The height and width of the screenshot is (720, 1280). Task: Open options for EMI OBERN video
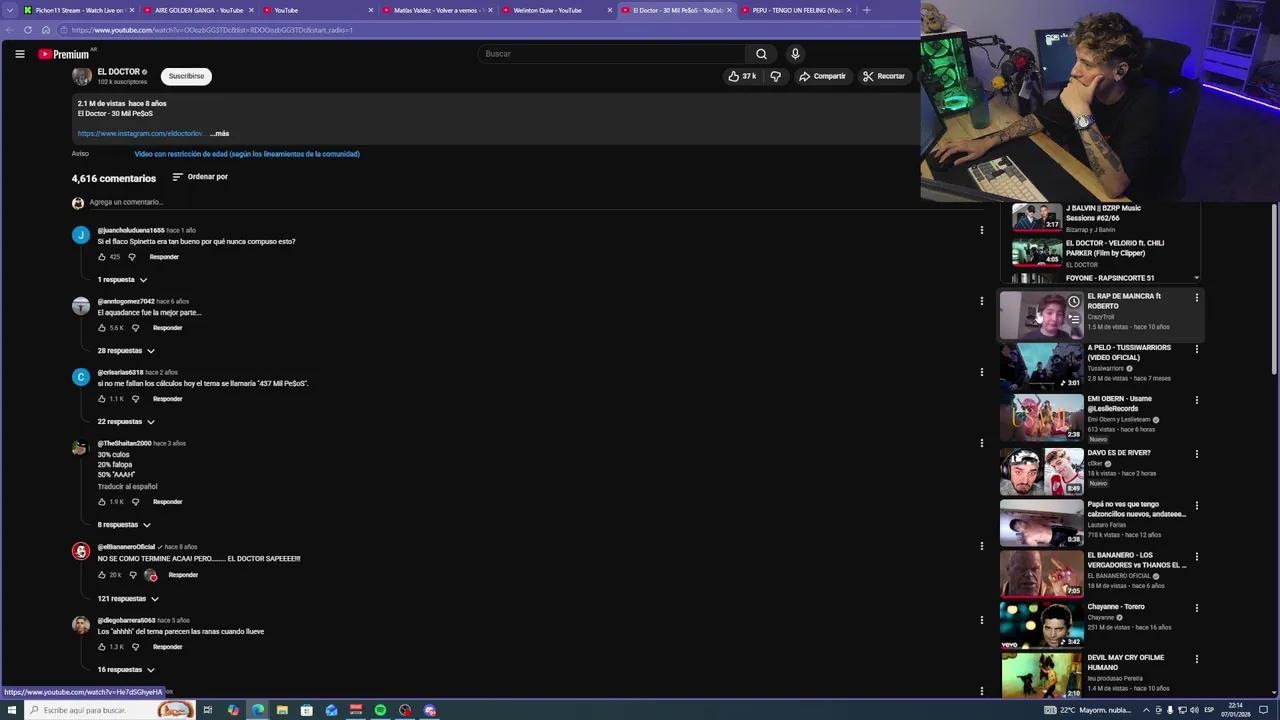pyautogui.click(x=1196, y=400)
